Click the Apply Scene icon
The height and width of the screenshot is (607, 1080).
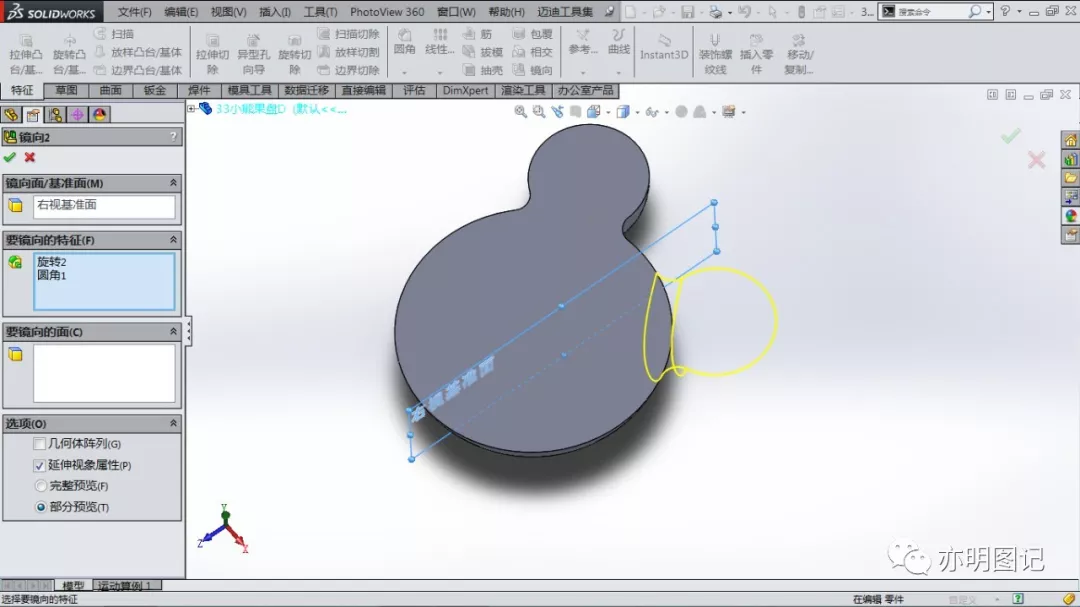tap(700, 112)
